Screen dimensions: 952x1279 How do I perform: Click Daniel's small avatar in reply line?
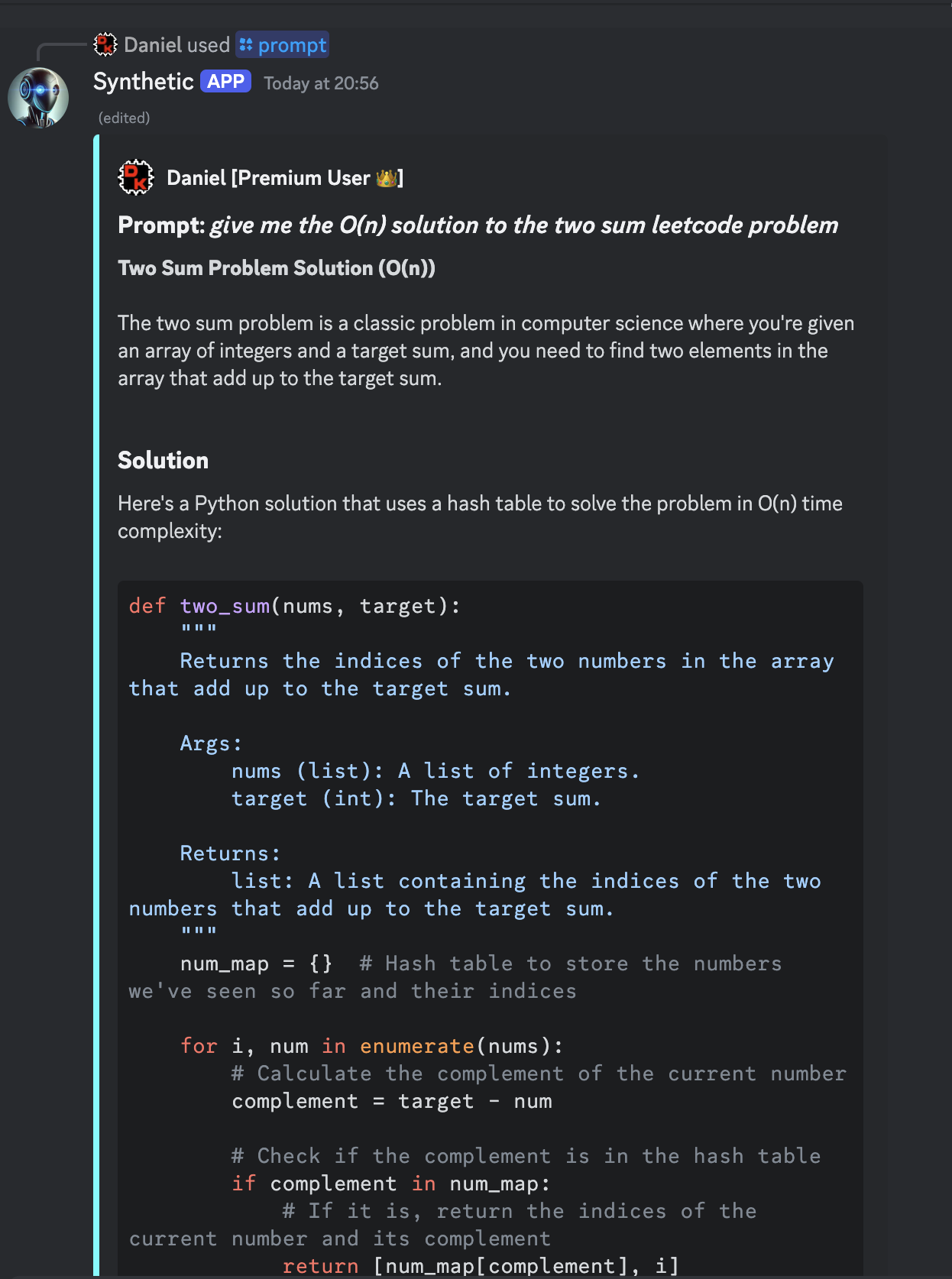pyautogui.click(x=105, y=45)
